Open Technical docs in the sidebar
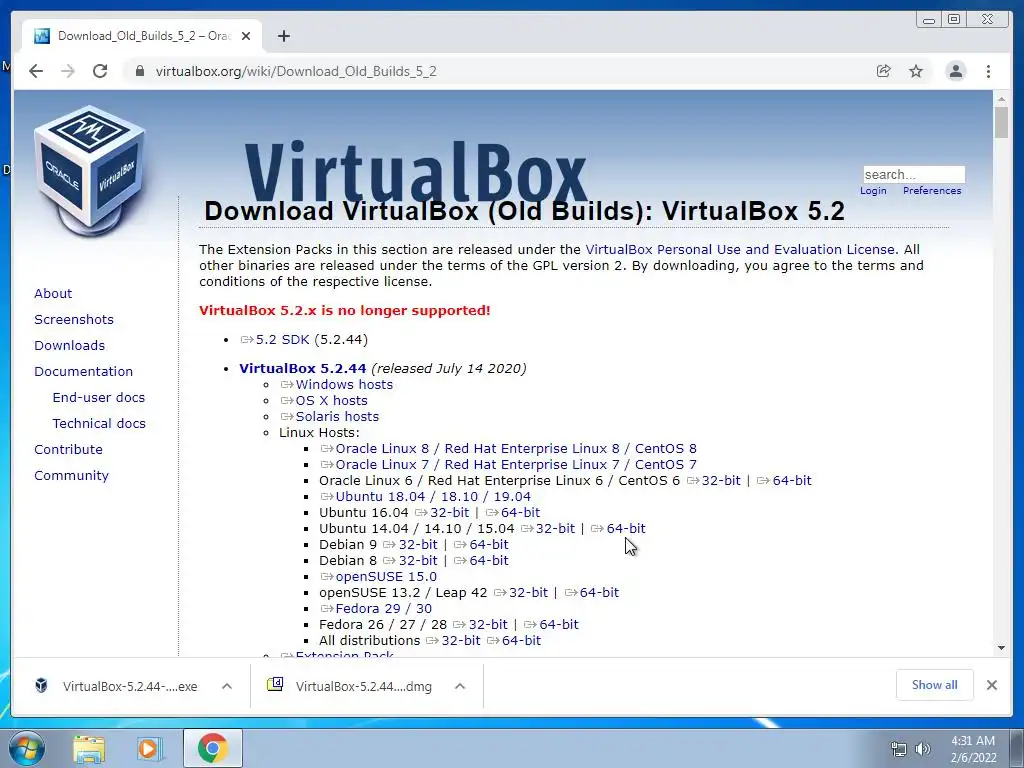This screenshot has width=1024, height=768. click(x=99, y=424)
